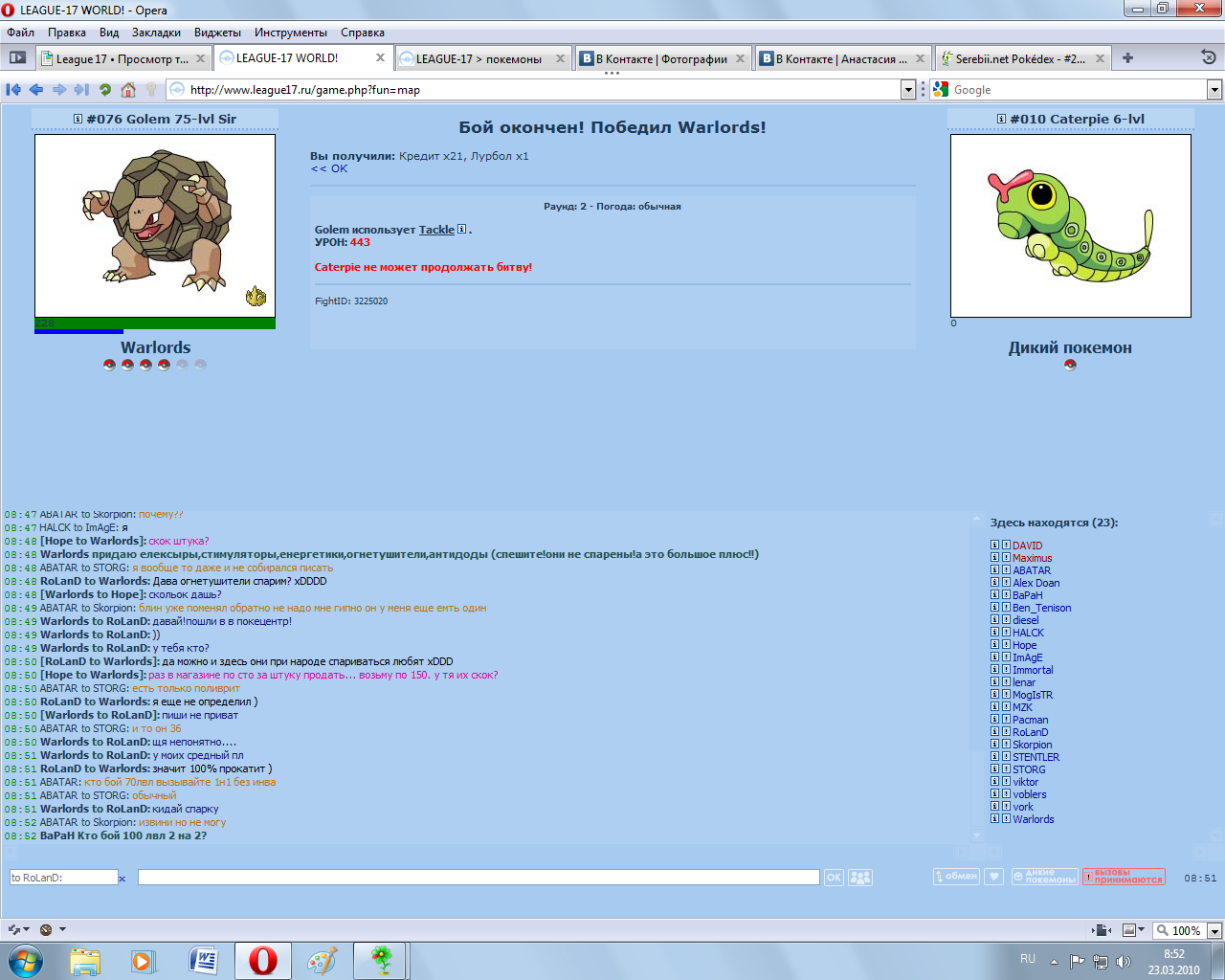Switch to В Контакте | Фотографии tab

(662, 58)
